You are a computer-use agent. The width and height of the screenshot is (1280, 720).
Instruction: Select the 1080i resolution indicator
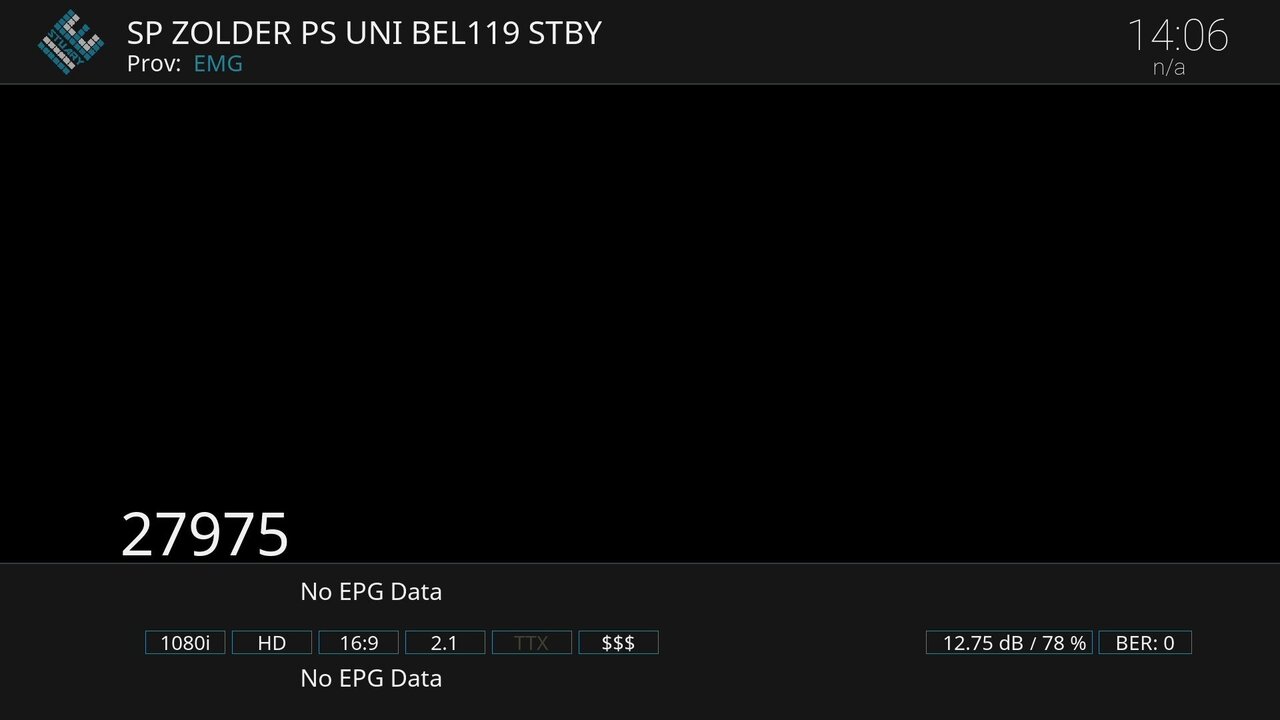(x=186, y=642)
